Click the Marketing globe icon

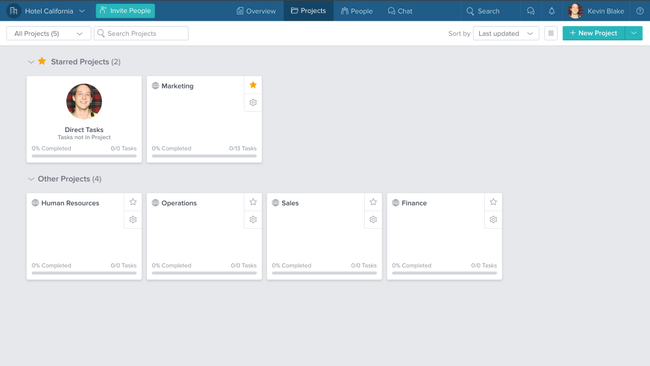click(x=155, y=86)
